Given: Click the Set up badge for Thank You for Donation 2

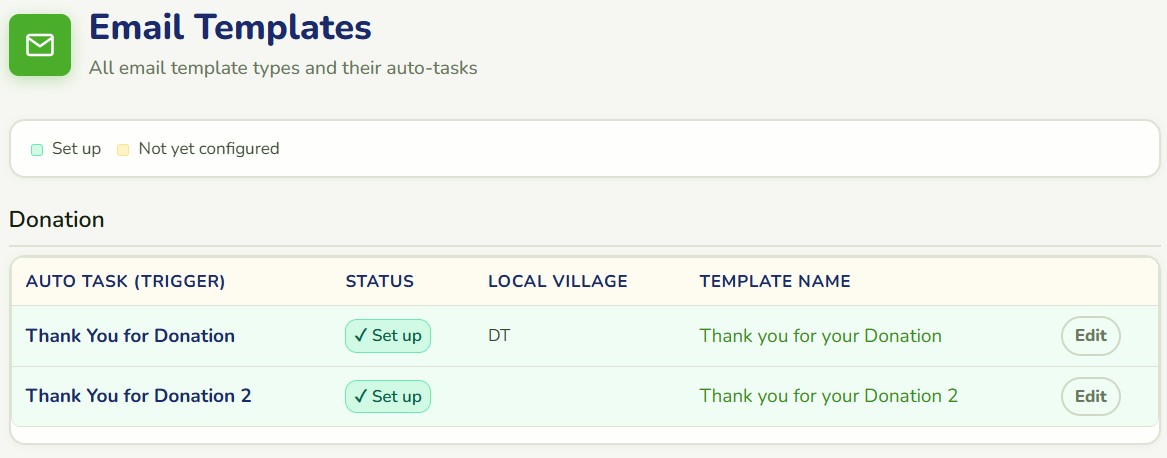Looking at the screenshot, I should pos(388,396).
